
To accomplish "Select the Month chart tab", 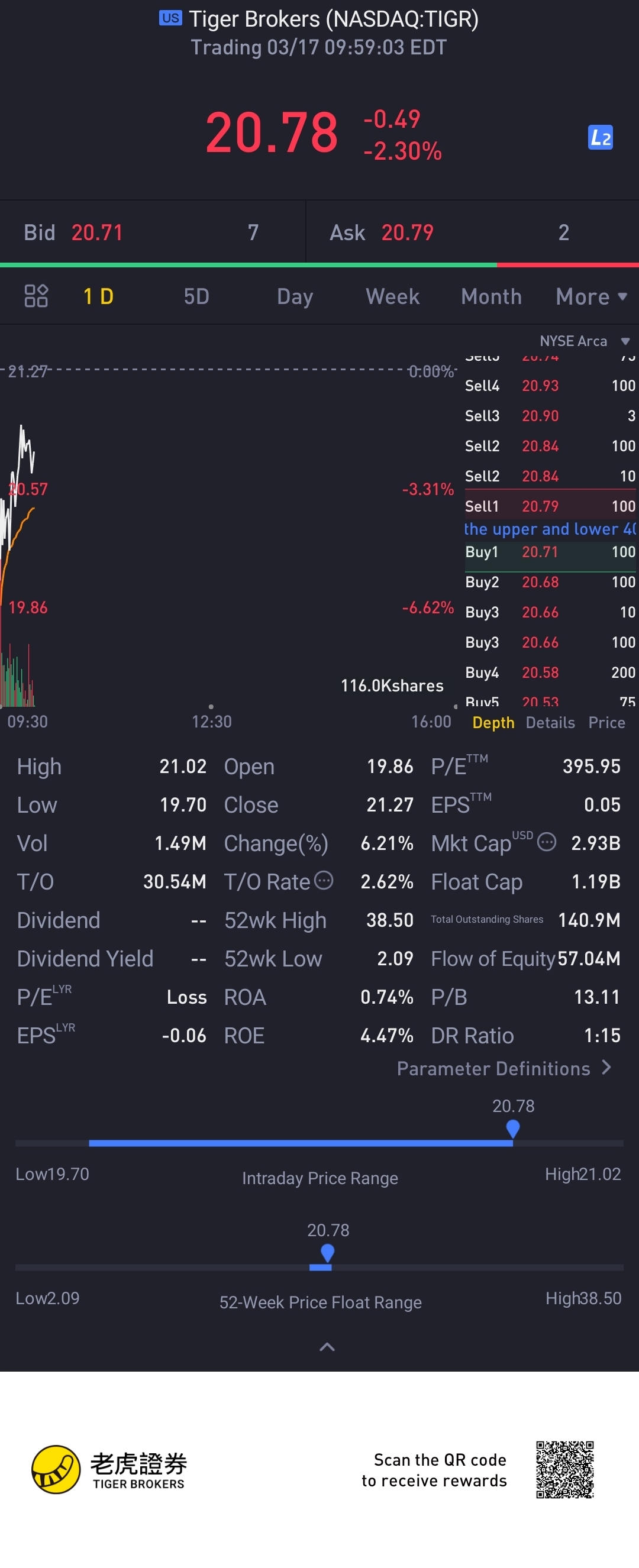I will pyautogui.click(x=491, y=296).
